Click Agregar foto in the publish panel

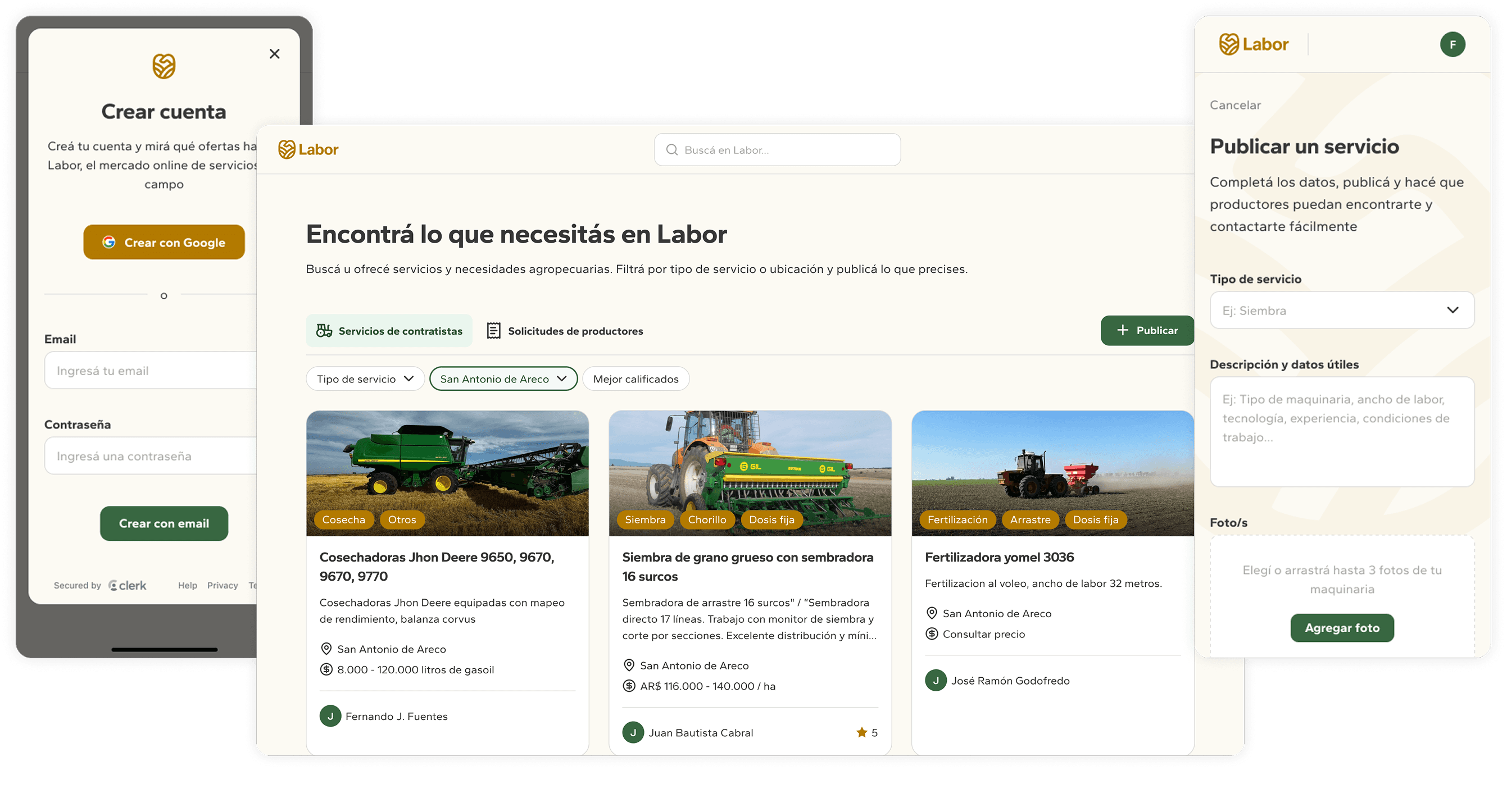click(x=1342, y=627)
